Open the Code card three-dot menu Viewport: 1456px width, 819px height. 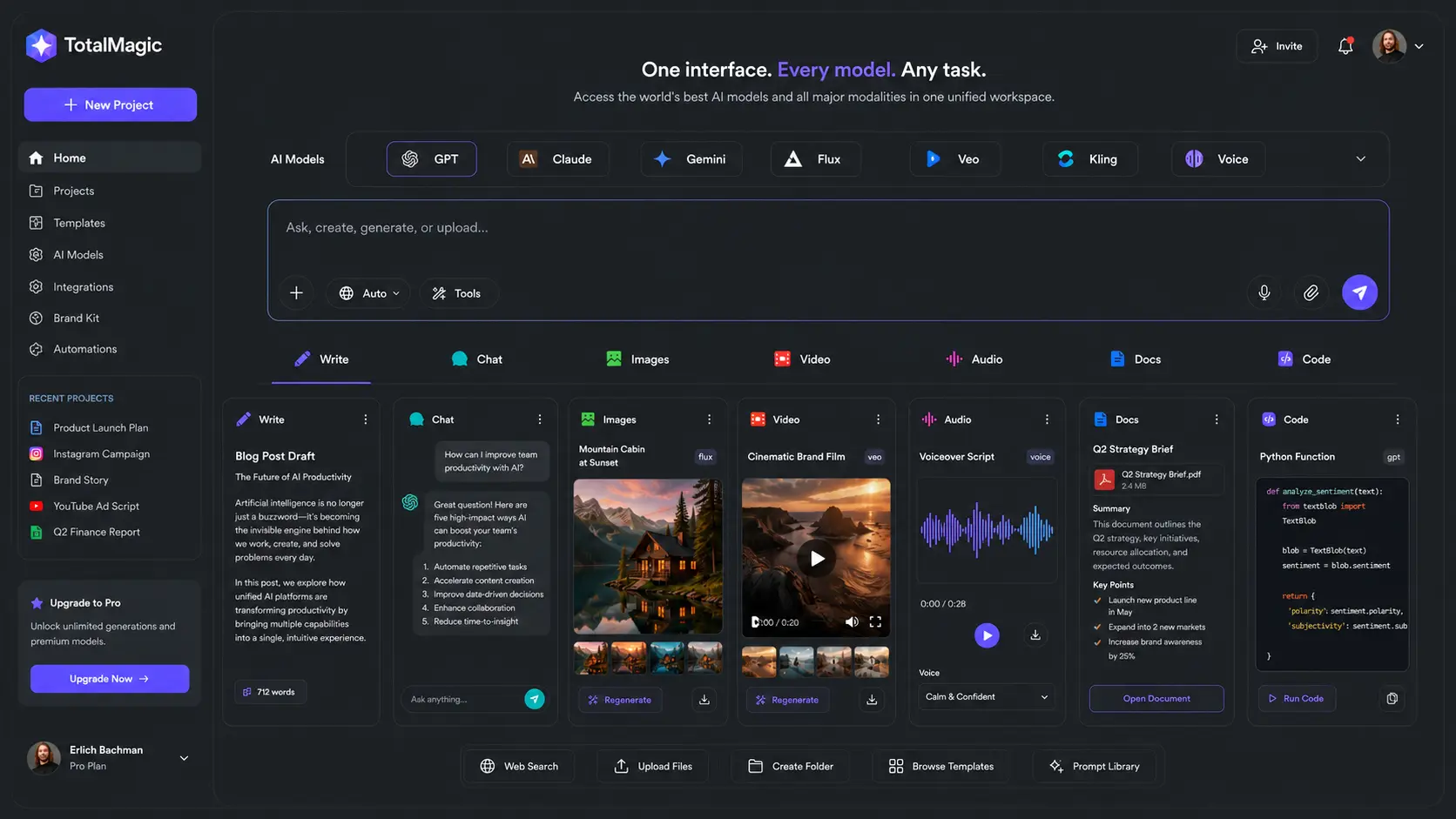point(1398,420)
